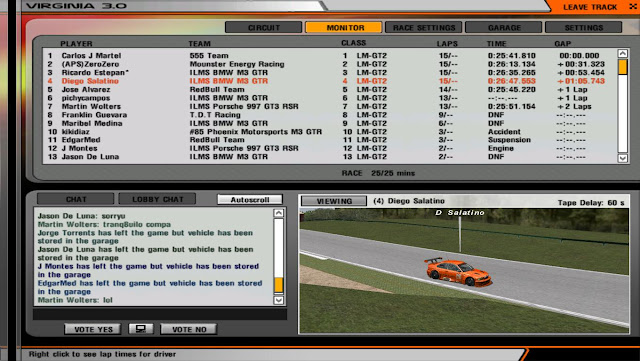The height and width of the screenshot is (361, 640).
Task: Open the Race Settings tab
Action: coord(424,27)
